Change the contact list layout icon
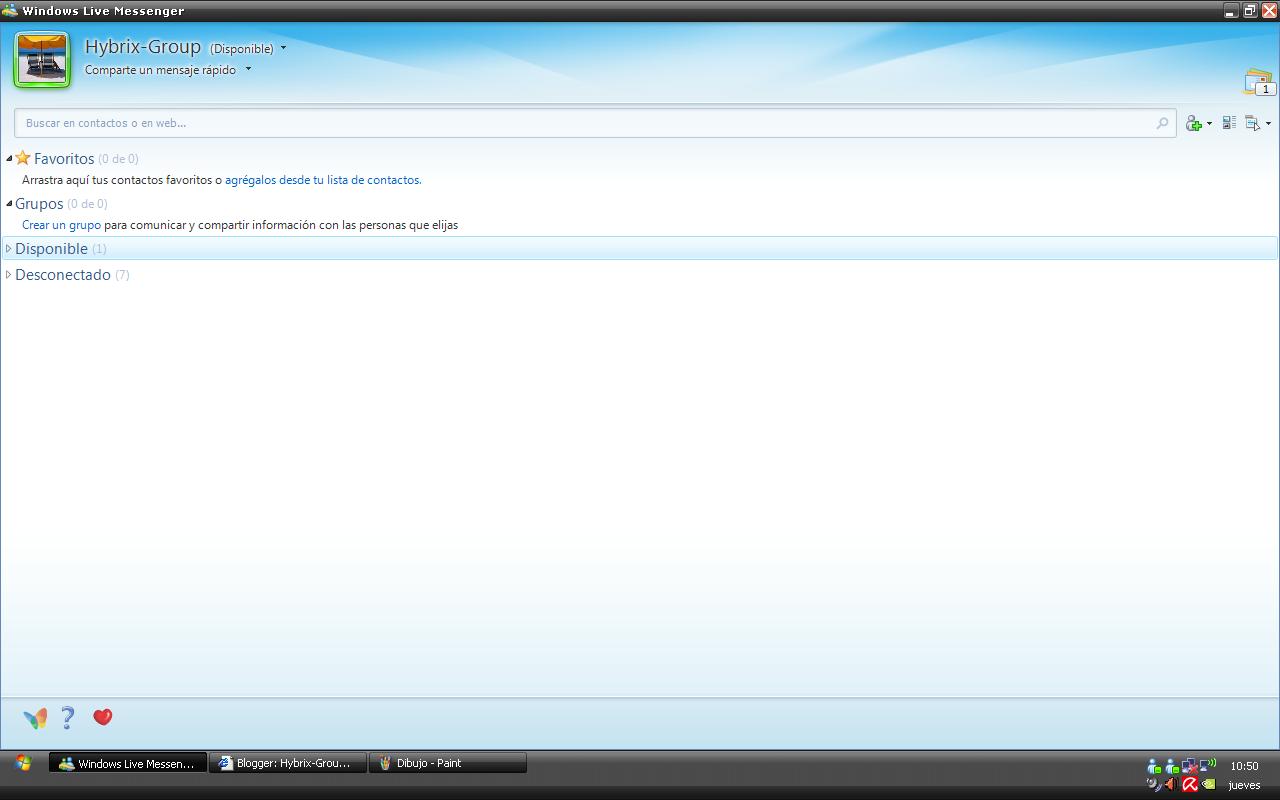The image size is (1280, 800). (1229, 123)
